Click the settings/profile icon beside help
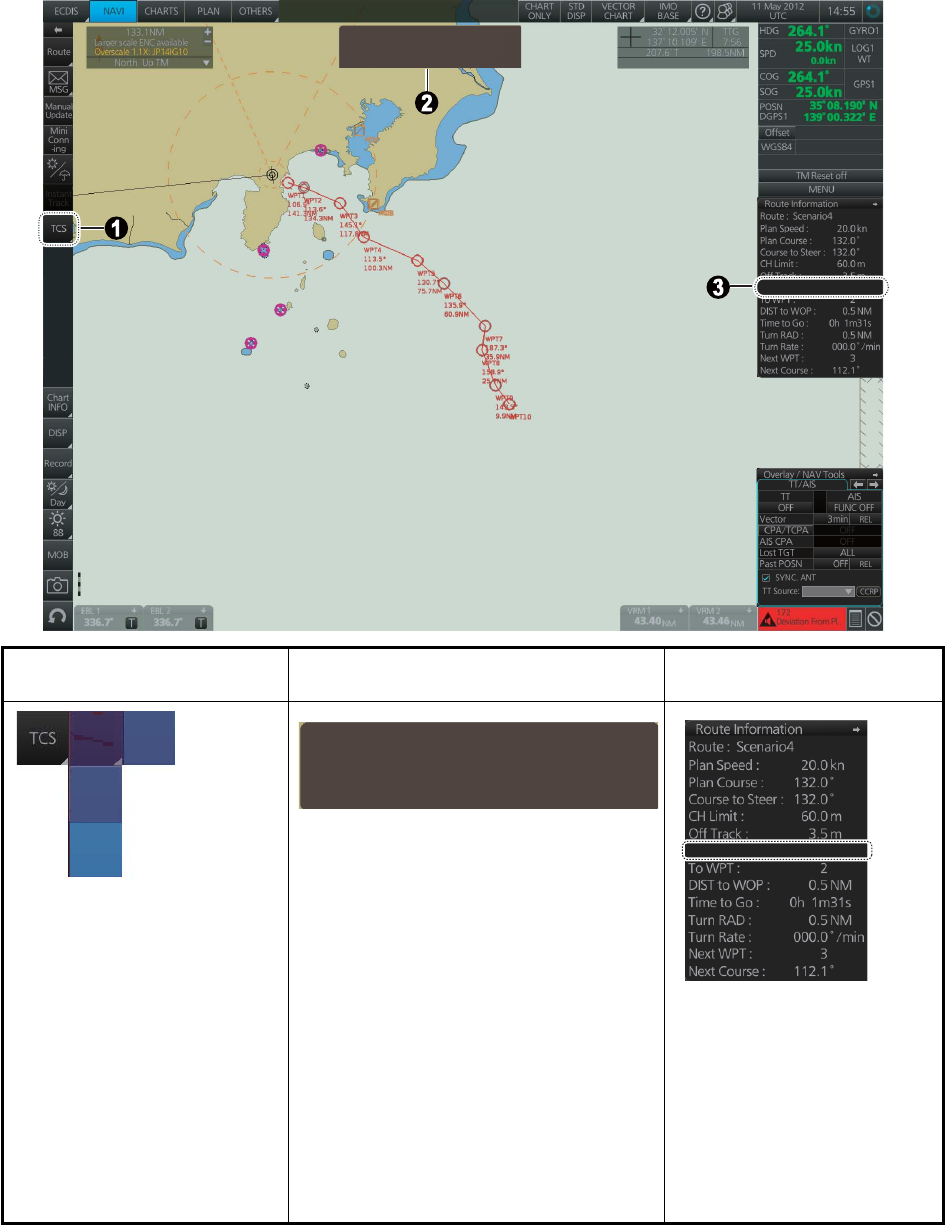The height and width of the screenshot is (1225, 945). coord(723,12)
